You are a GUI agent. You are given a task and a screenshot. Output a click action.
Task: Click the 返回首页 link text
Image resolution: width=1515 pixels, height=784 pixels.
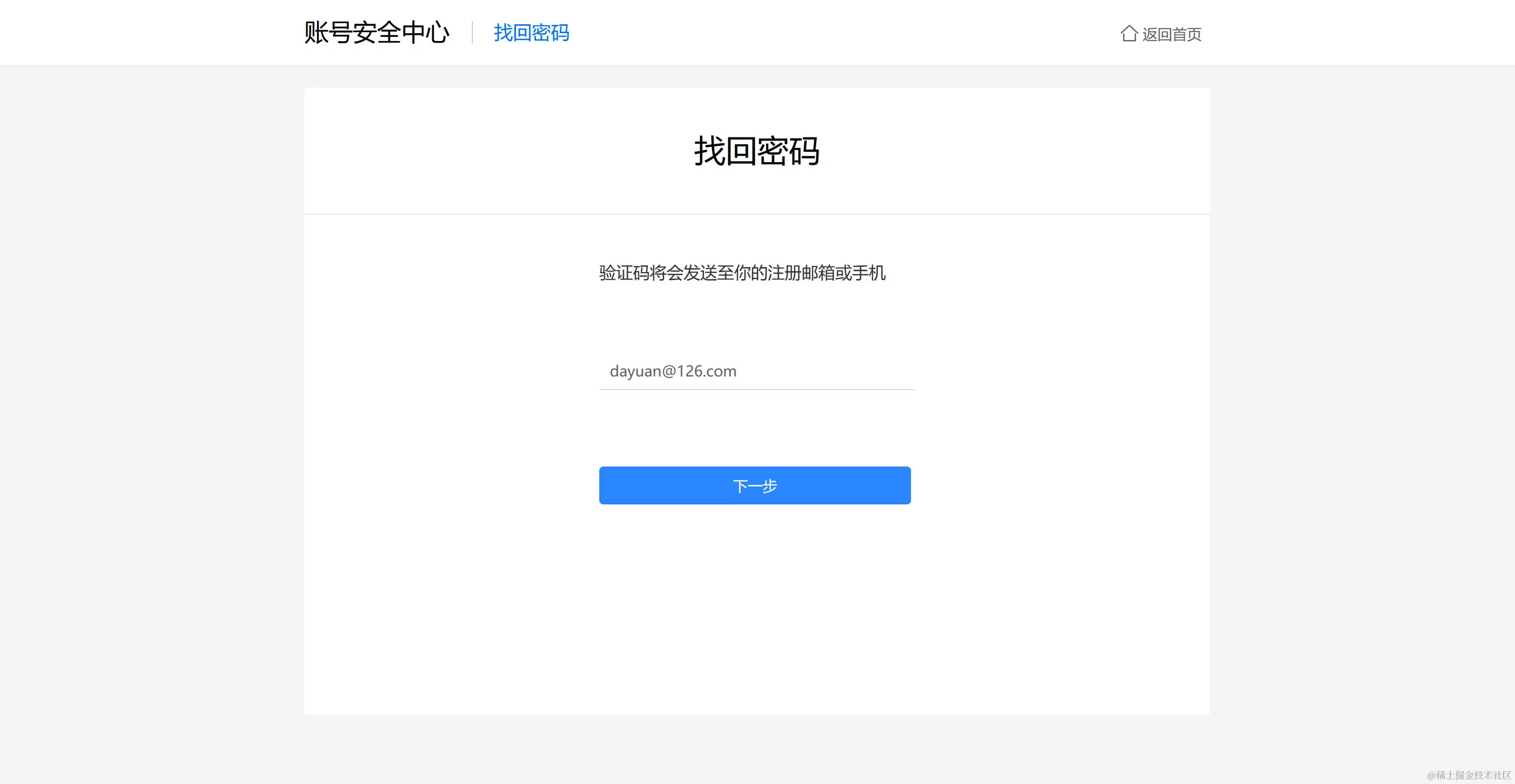tap(1171, 34)
